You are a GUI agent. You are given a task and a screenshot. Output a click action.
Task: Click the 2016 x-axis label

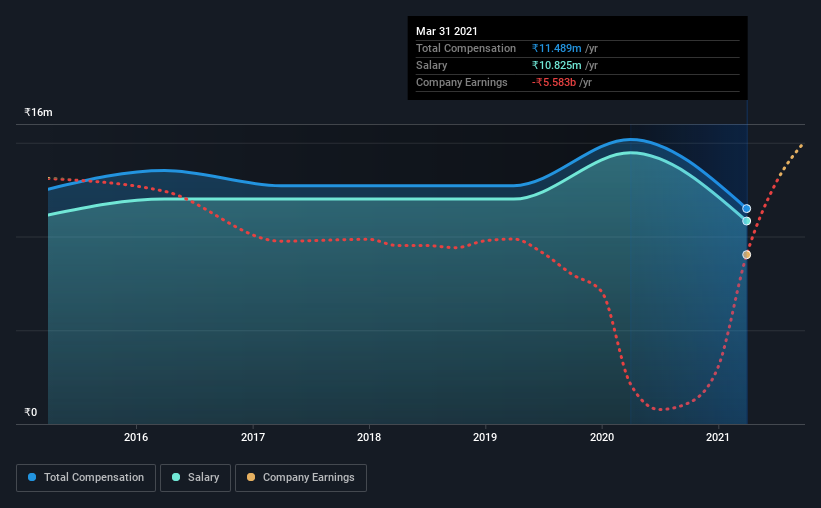[x=136, y=437]
